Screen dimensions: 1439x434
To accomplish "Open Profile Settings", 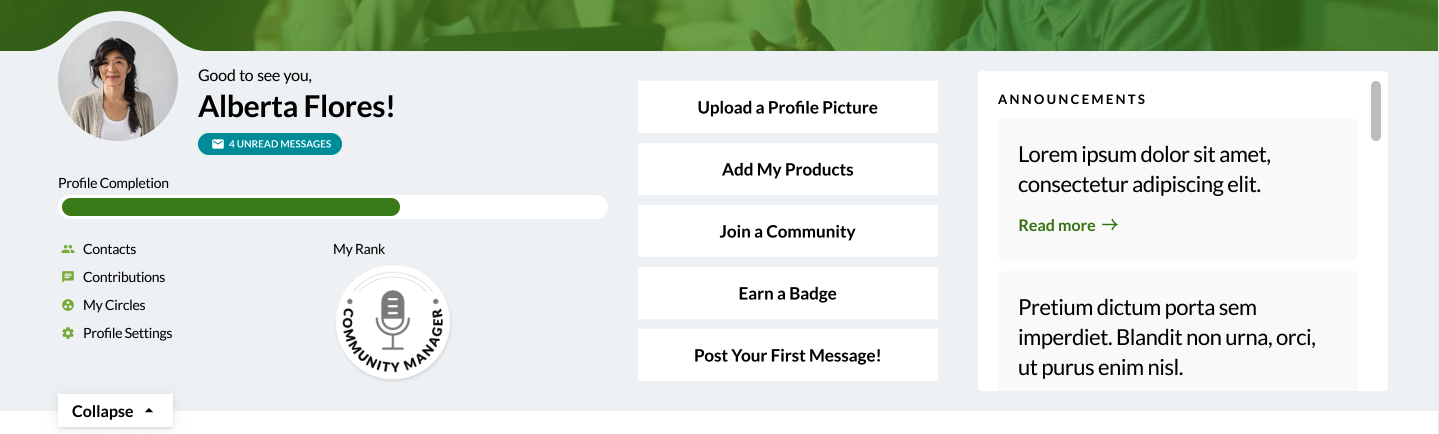I will click(x=127, y=333).
